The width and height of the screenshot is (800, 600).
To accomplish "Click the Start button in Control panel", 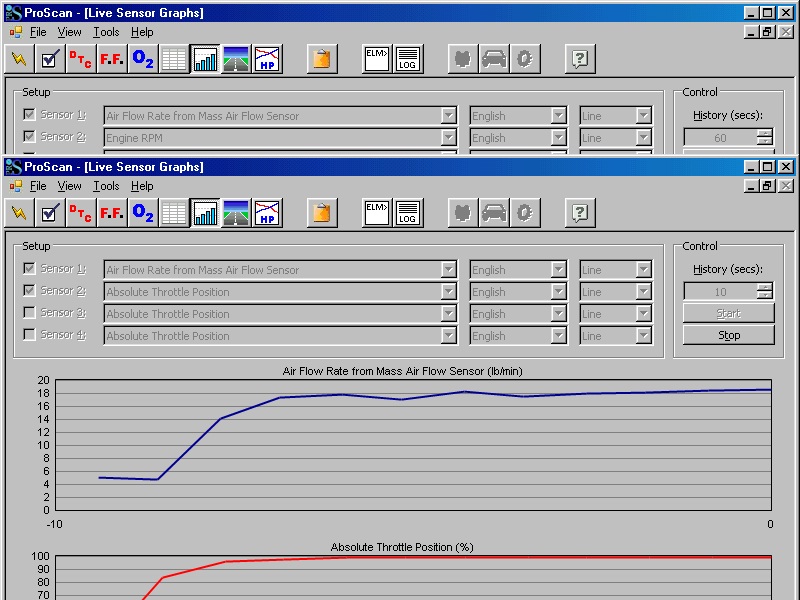I will 728,313.
